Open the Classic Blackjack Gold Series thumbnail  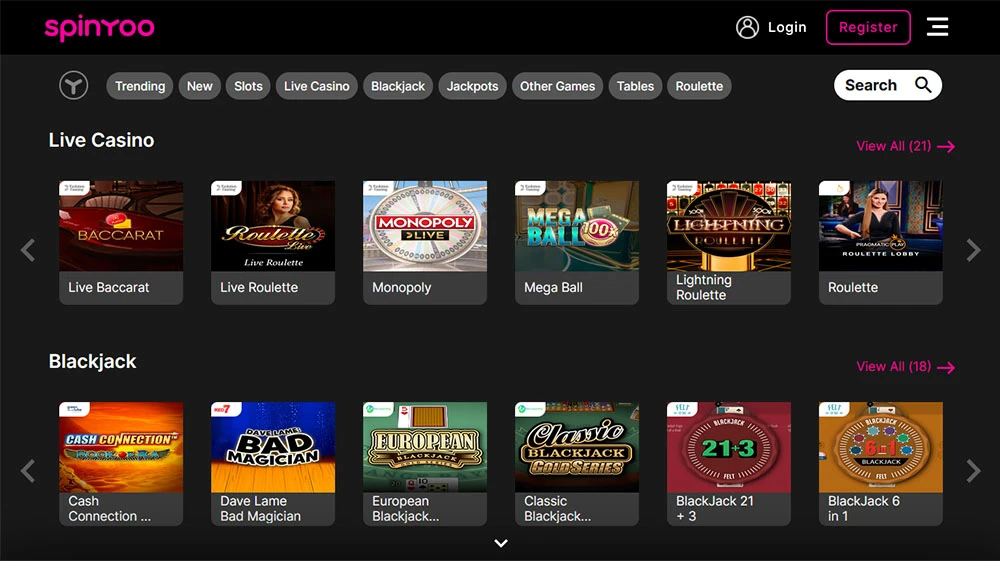(x=577, y=447)
